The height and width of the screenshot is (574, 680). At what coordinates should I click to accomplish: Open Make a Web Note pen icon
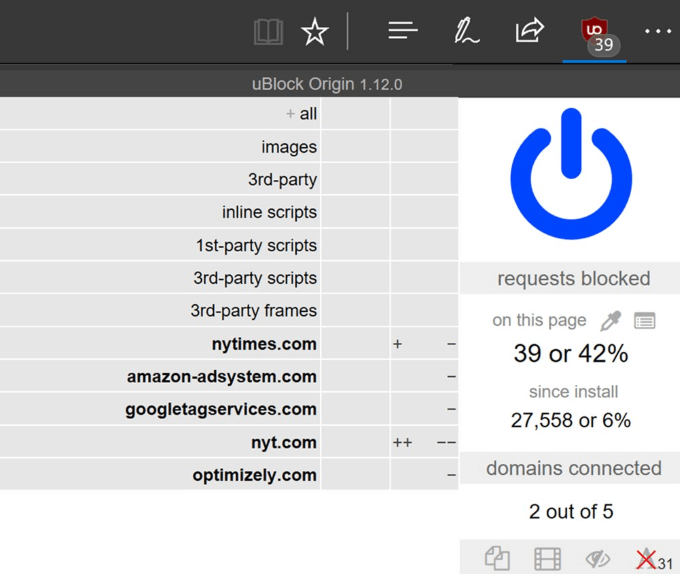[466, 30]
